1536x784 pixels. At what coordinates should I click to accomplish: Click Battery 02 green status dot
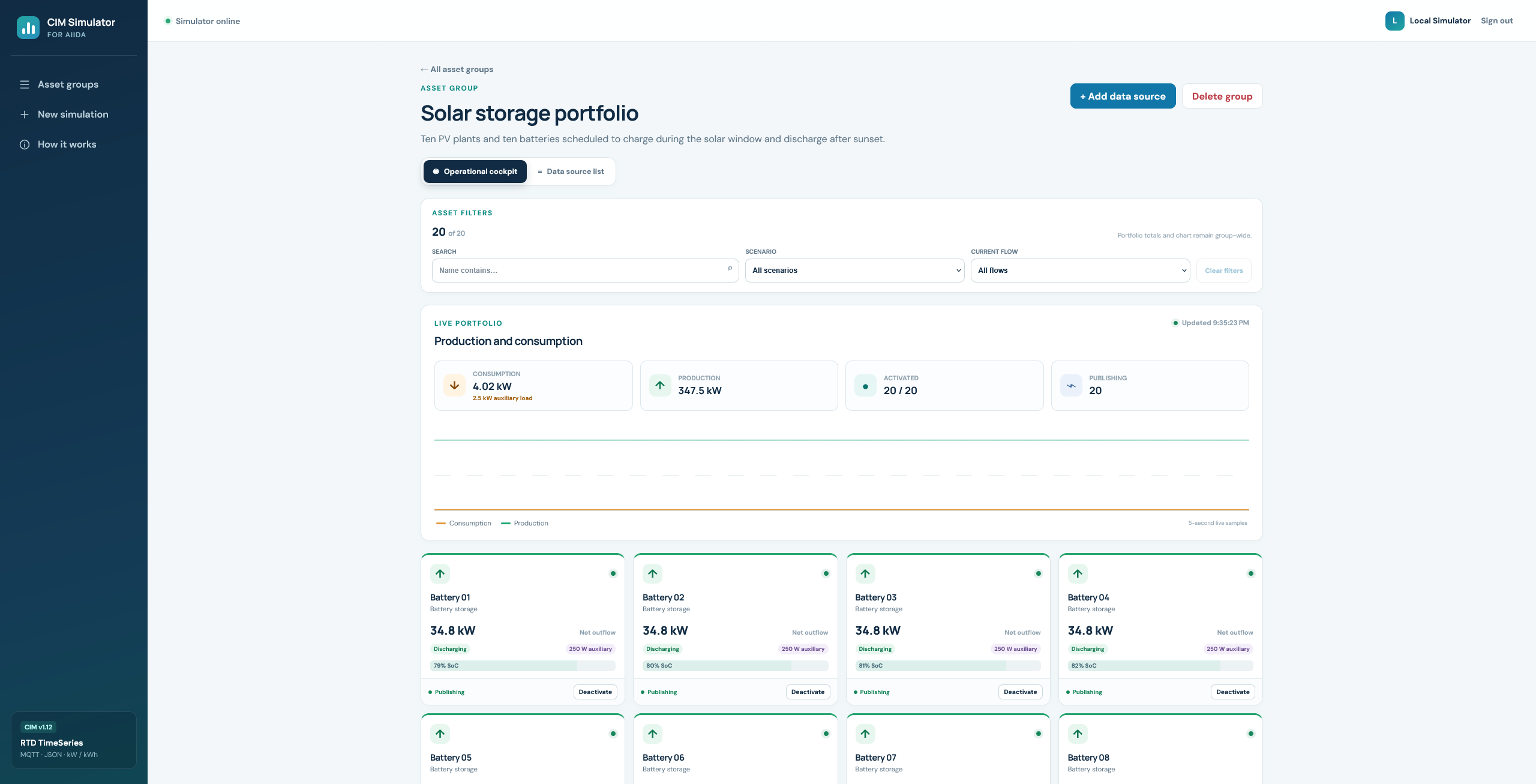[826, 573]
